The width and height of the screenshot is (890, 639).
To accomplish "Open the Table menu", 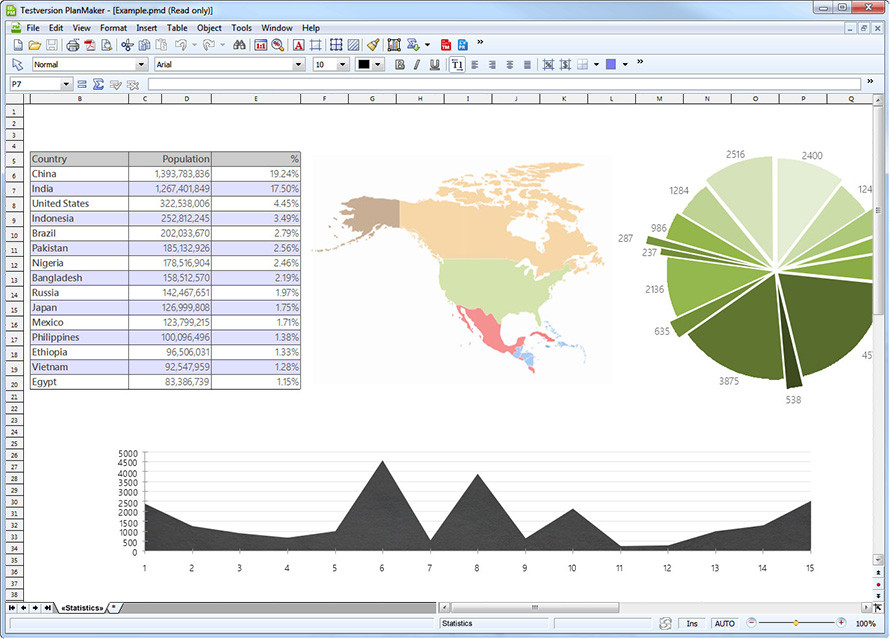I will coord(177,28).
